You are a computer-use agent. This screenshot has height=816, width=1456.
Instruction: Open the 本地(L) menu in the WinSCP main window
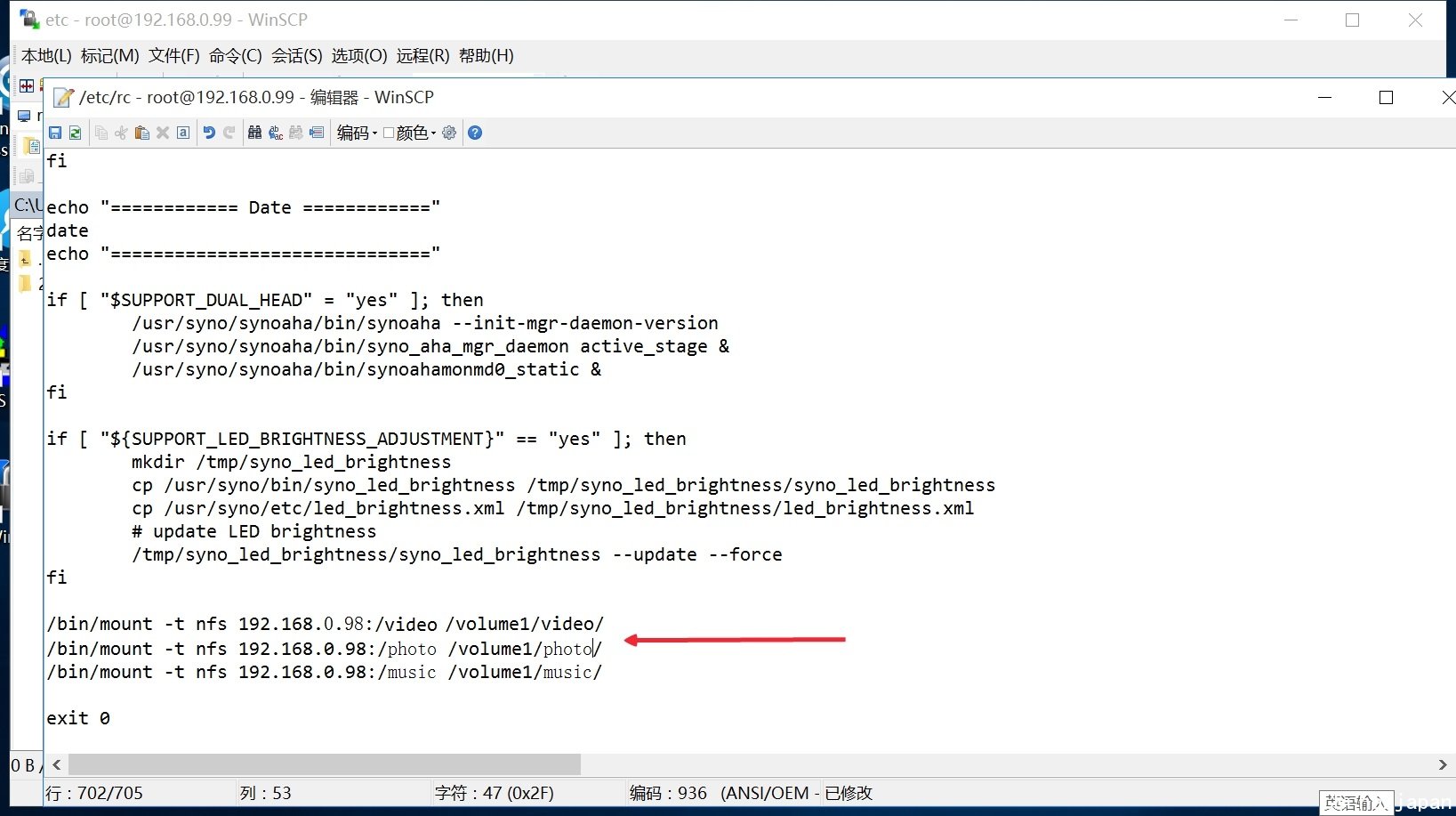point(46,56)
